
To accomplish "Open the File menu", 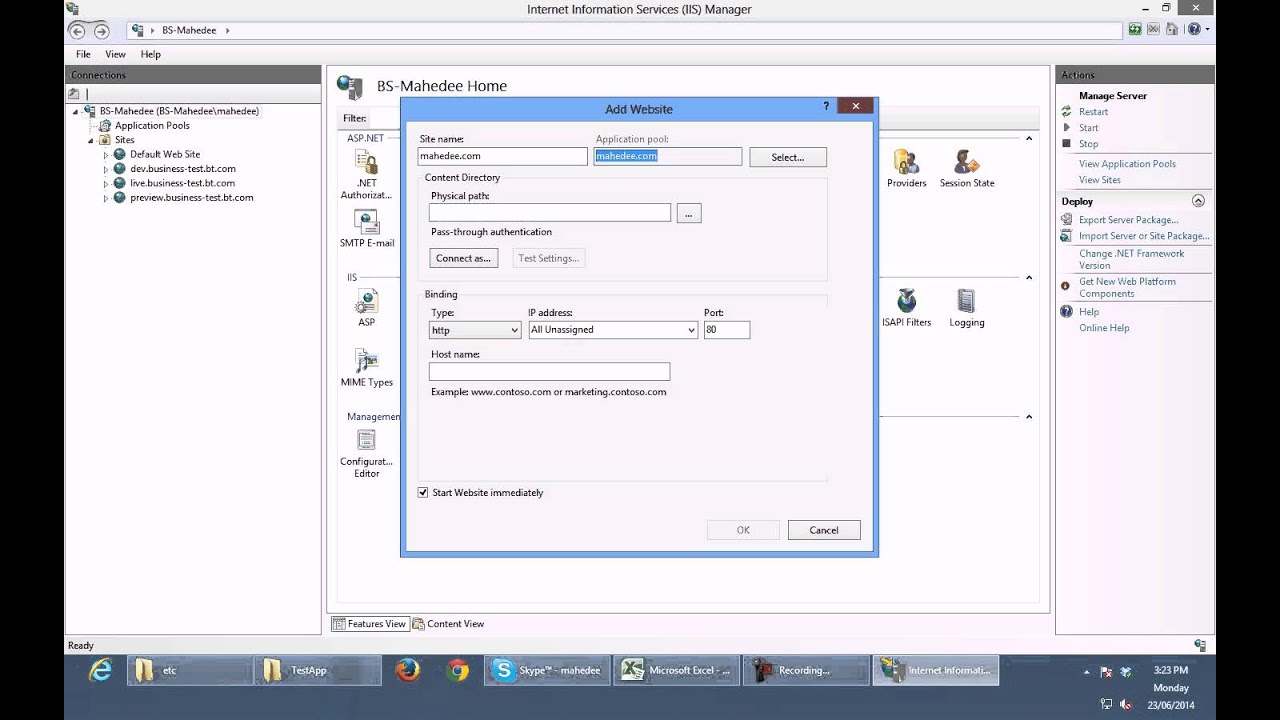I will click(x=83, y=54).
